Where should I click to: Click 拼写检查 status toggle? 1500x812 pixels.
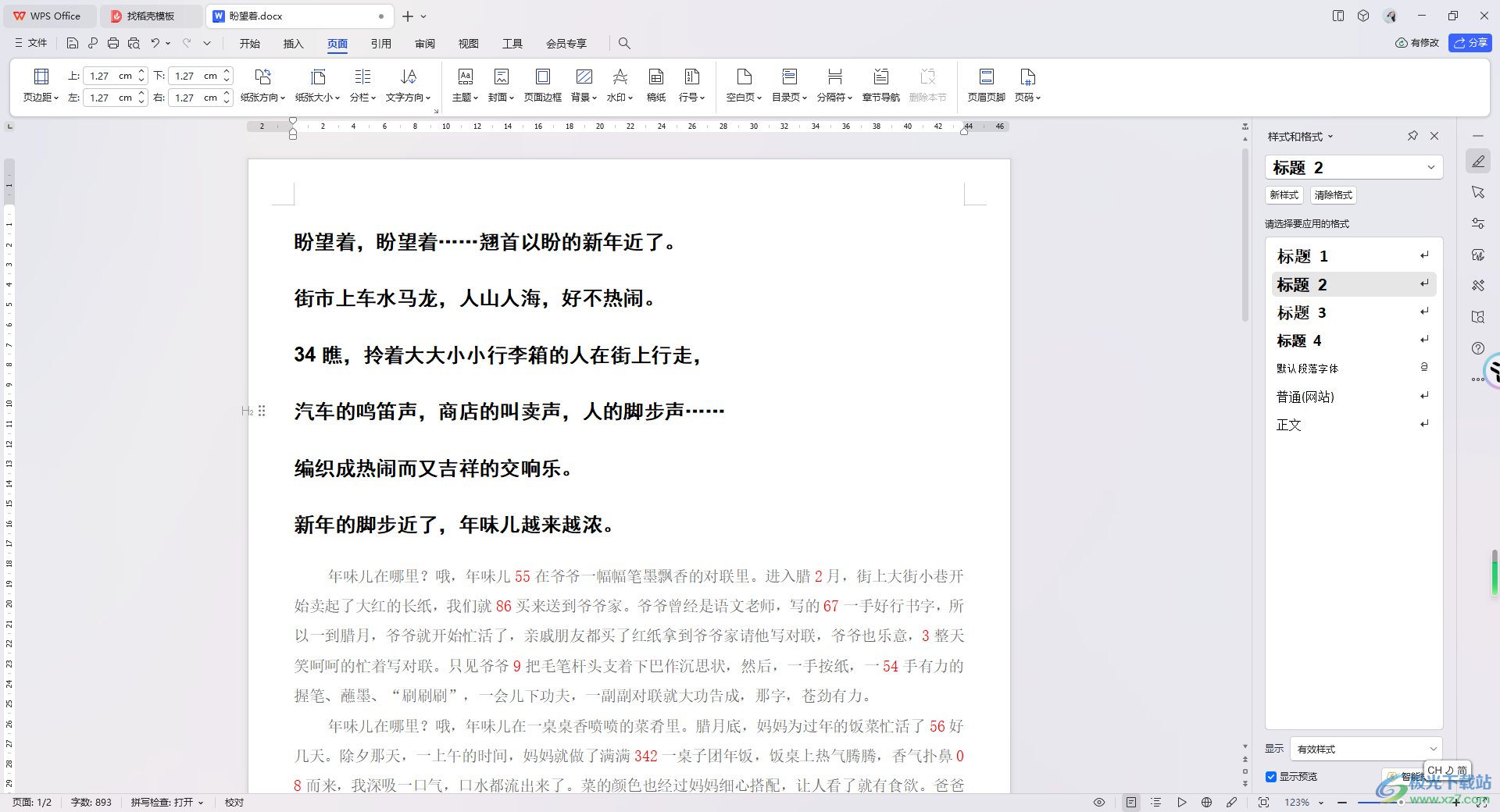pyautogui.click(x=166, y=803)
